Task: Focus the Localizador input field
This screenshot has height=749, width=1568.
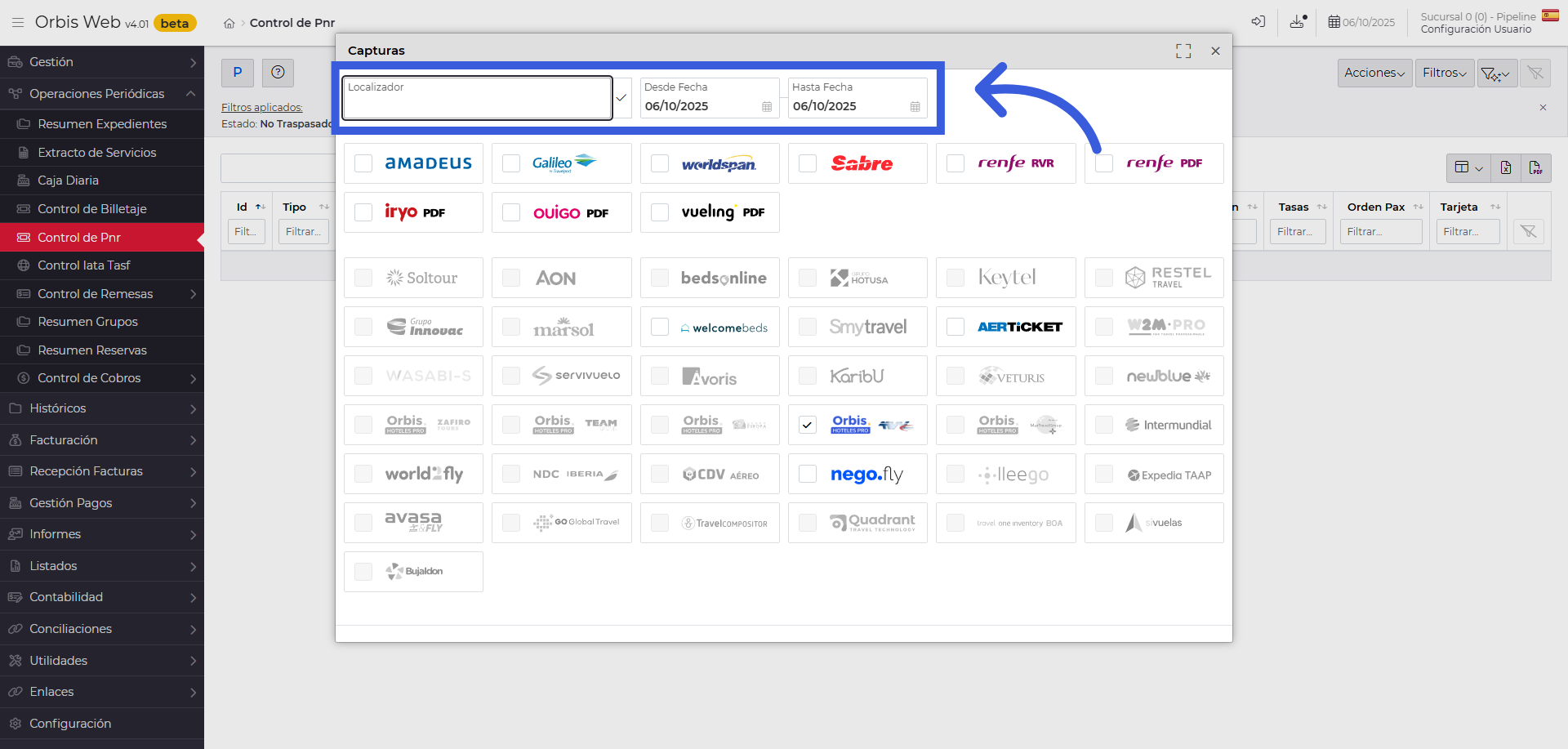Action: [x=477, y=98]
